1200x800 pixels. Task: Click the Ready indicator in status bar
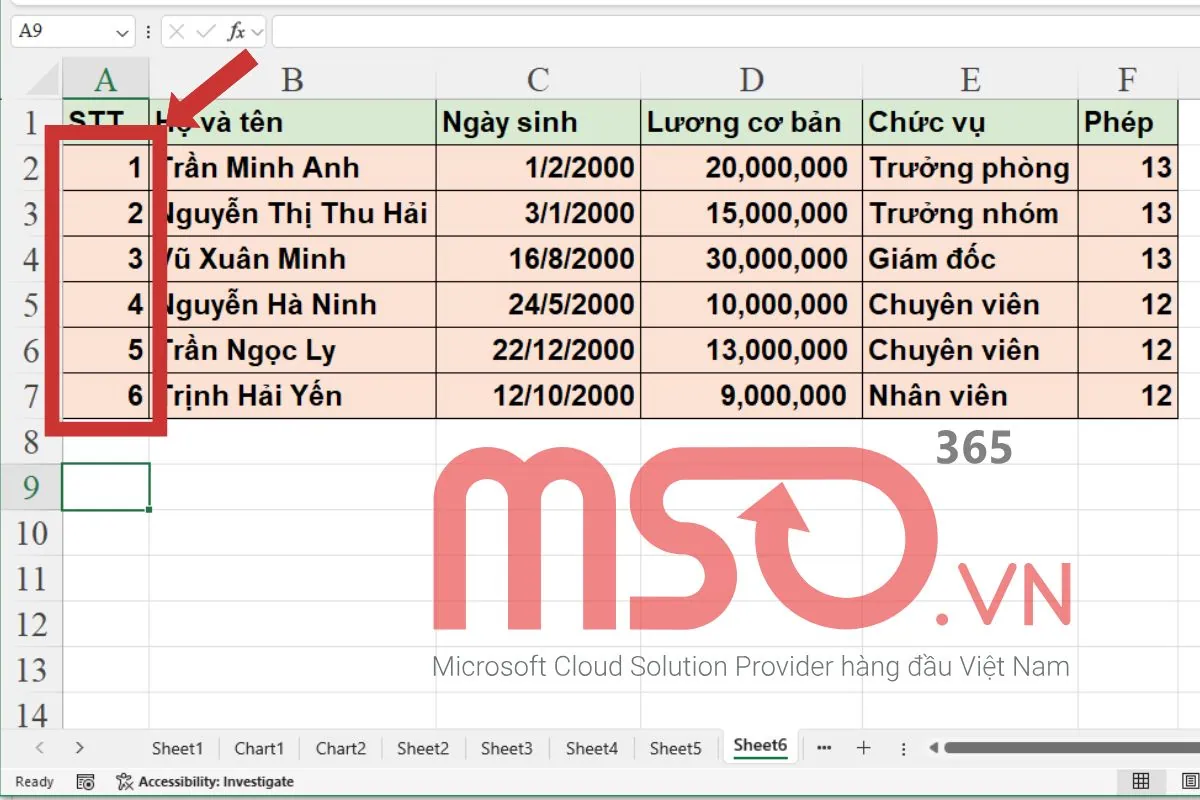33,781
